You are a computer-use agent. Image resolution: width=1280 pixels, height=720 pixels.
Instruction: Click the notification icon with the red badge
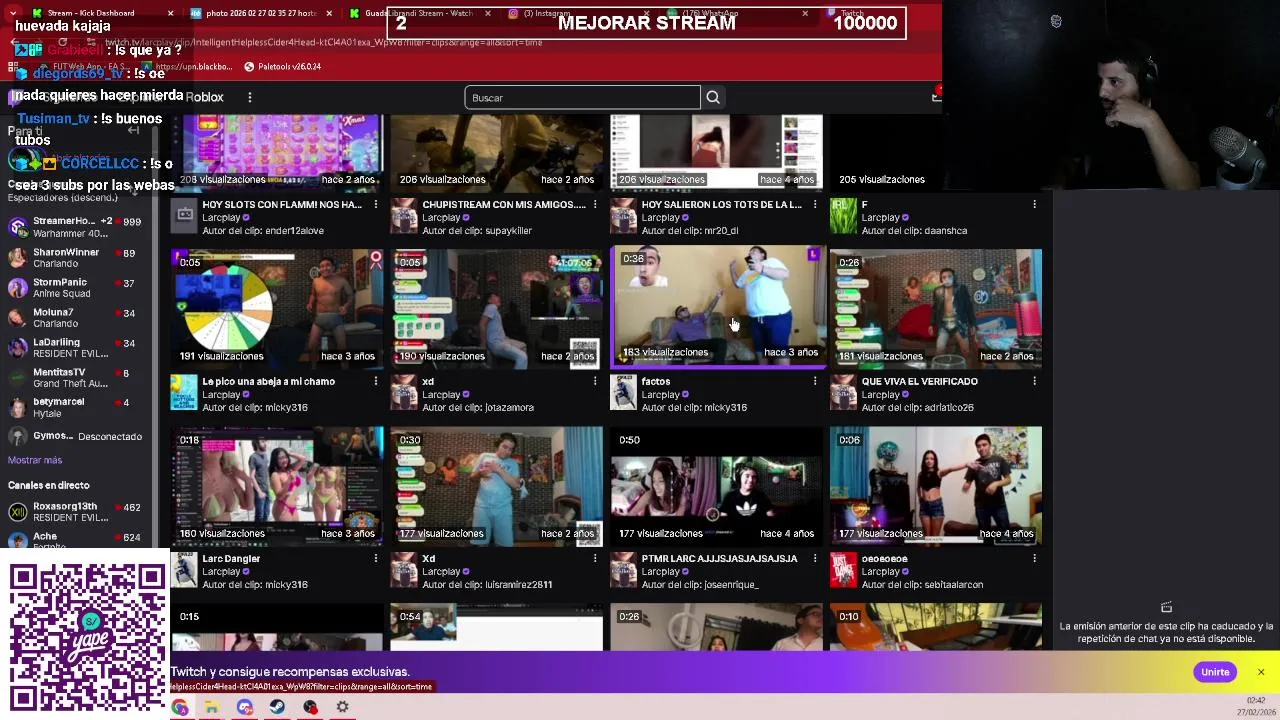pos(936,96)
